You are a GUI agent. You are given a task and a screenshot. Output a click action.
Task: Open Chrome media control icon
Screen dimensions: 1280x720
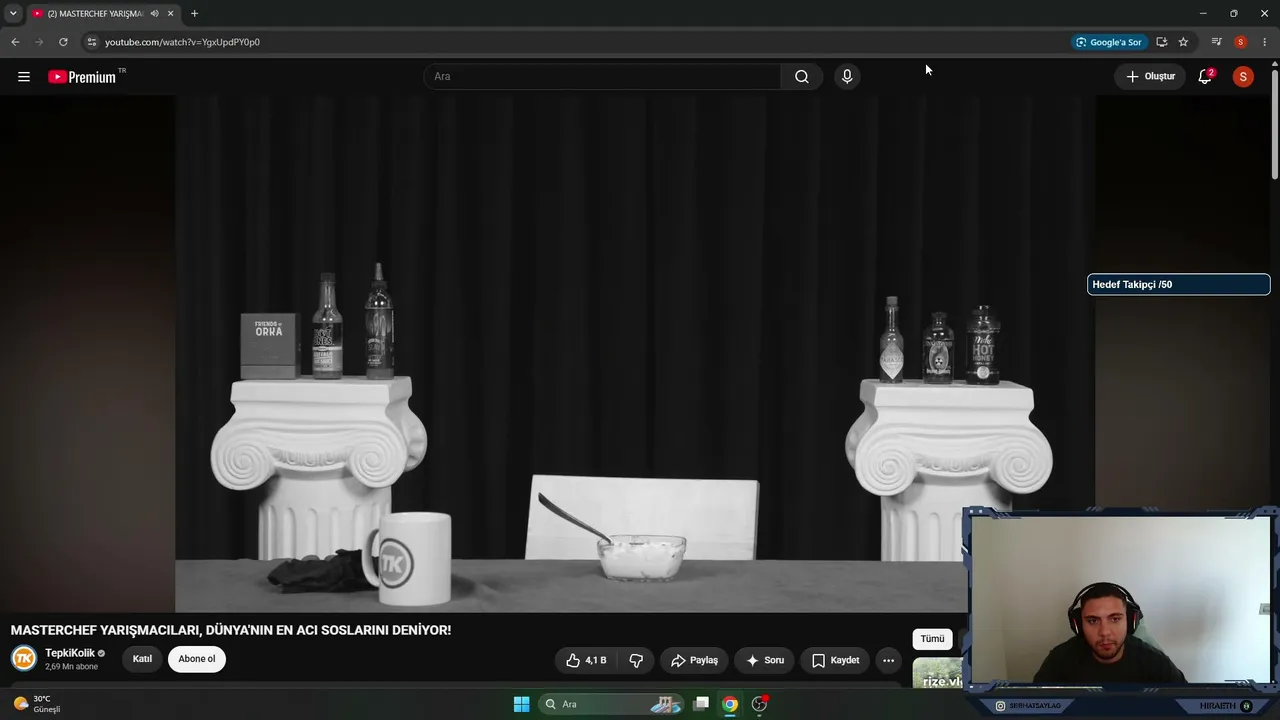(x=1216, y=42)
